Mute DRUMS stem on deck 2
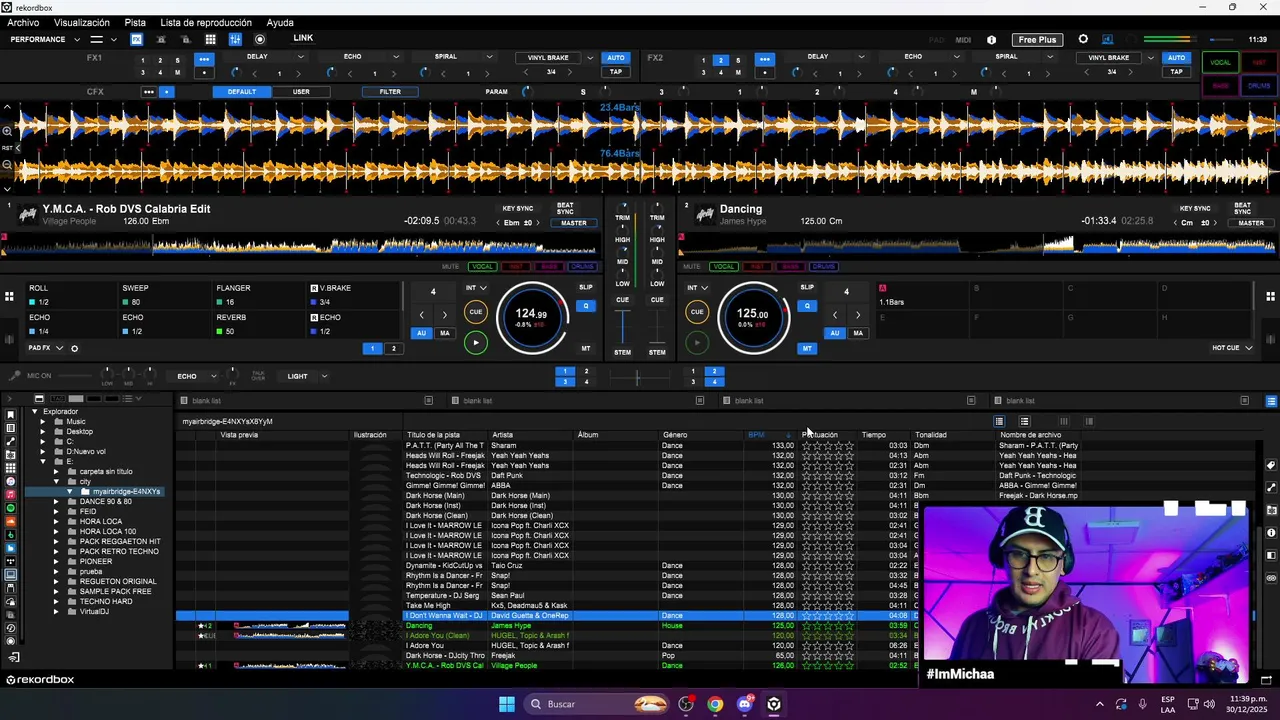1280x720 pixels. tap(823, 266)
